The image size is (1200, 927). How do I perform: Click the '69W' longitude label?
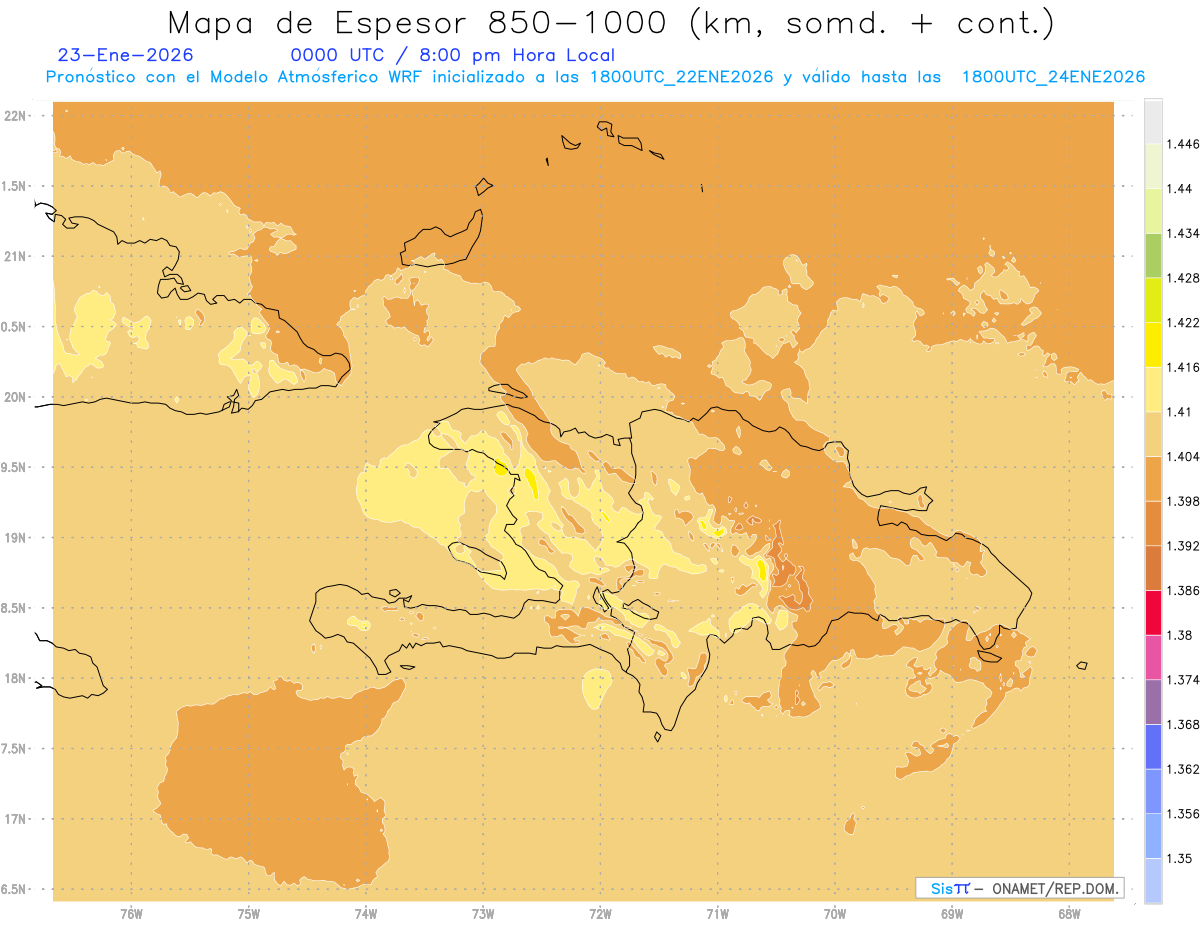(952, 914)
